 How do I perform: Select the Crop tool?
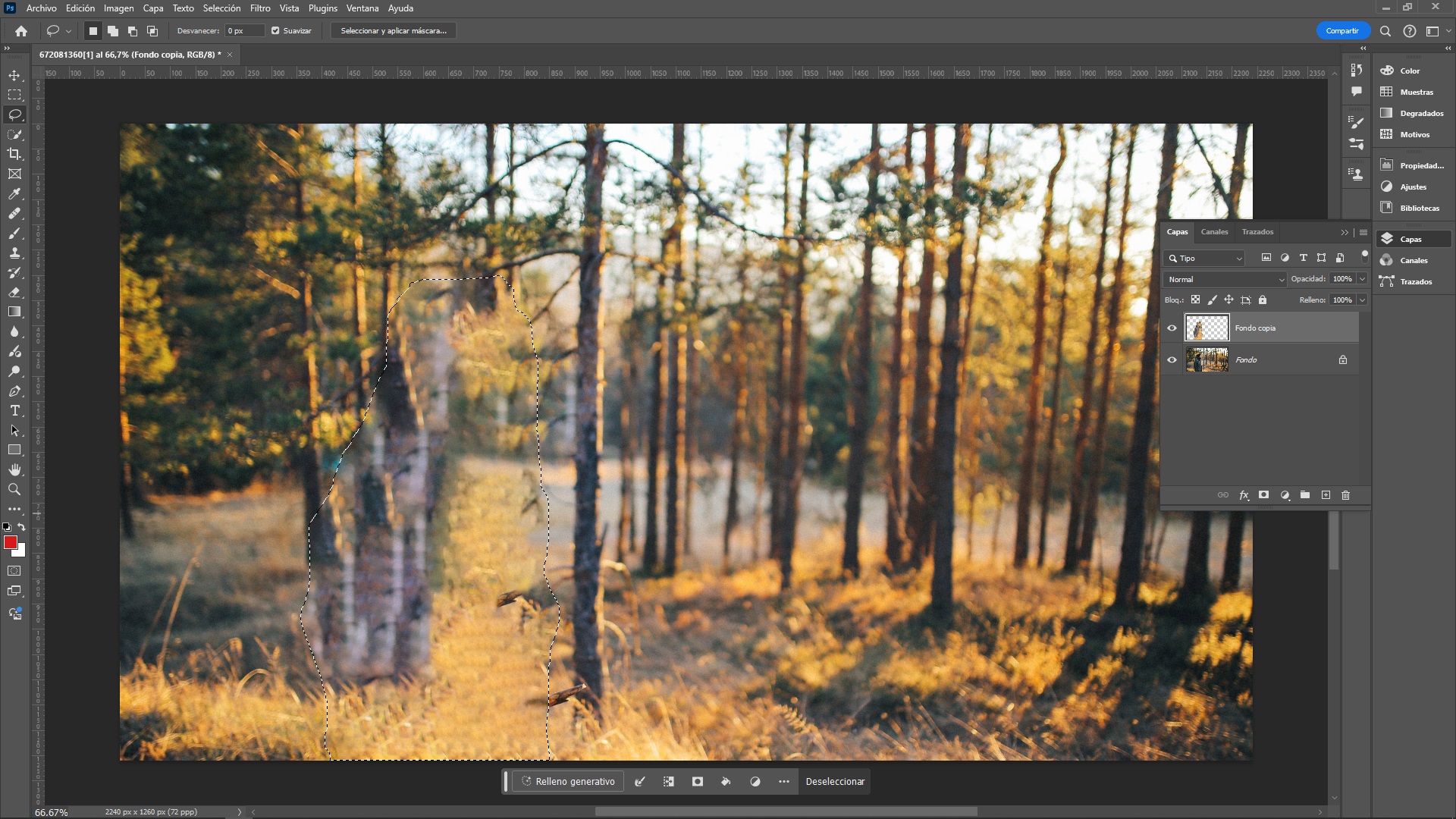pos(14,154)
